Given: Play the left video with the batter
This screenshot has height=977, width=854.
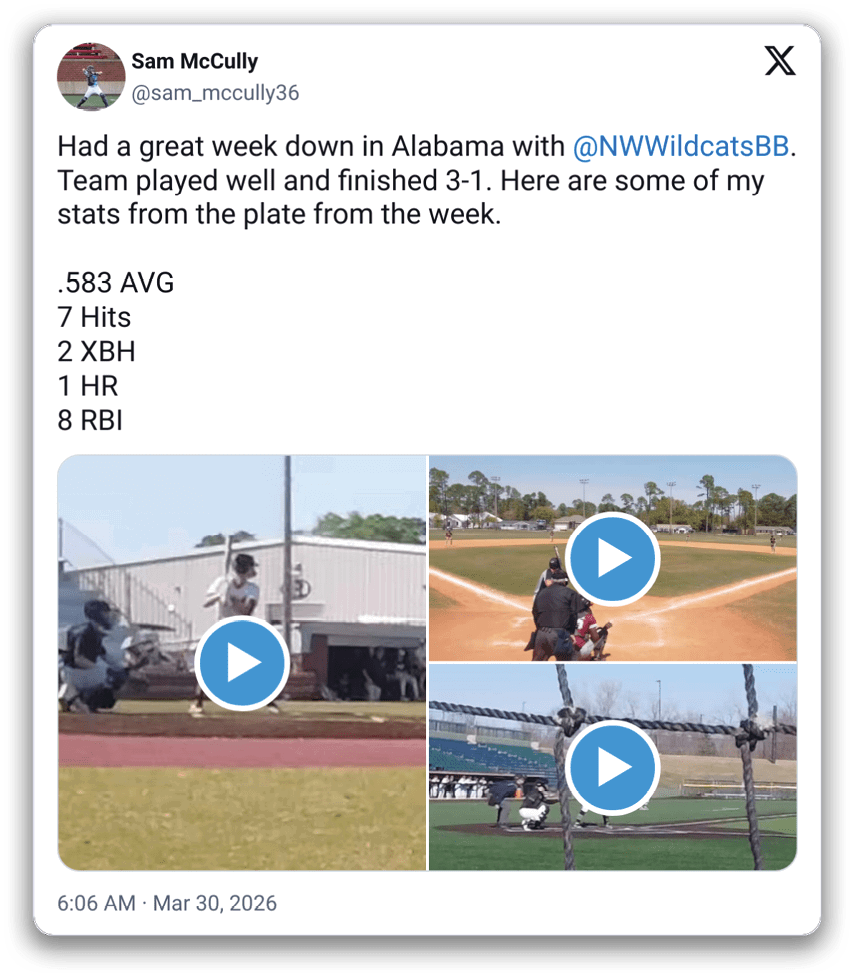Looking at the screenshot, I should click(242, 663).
